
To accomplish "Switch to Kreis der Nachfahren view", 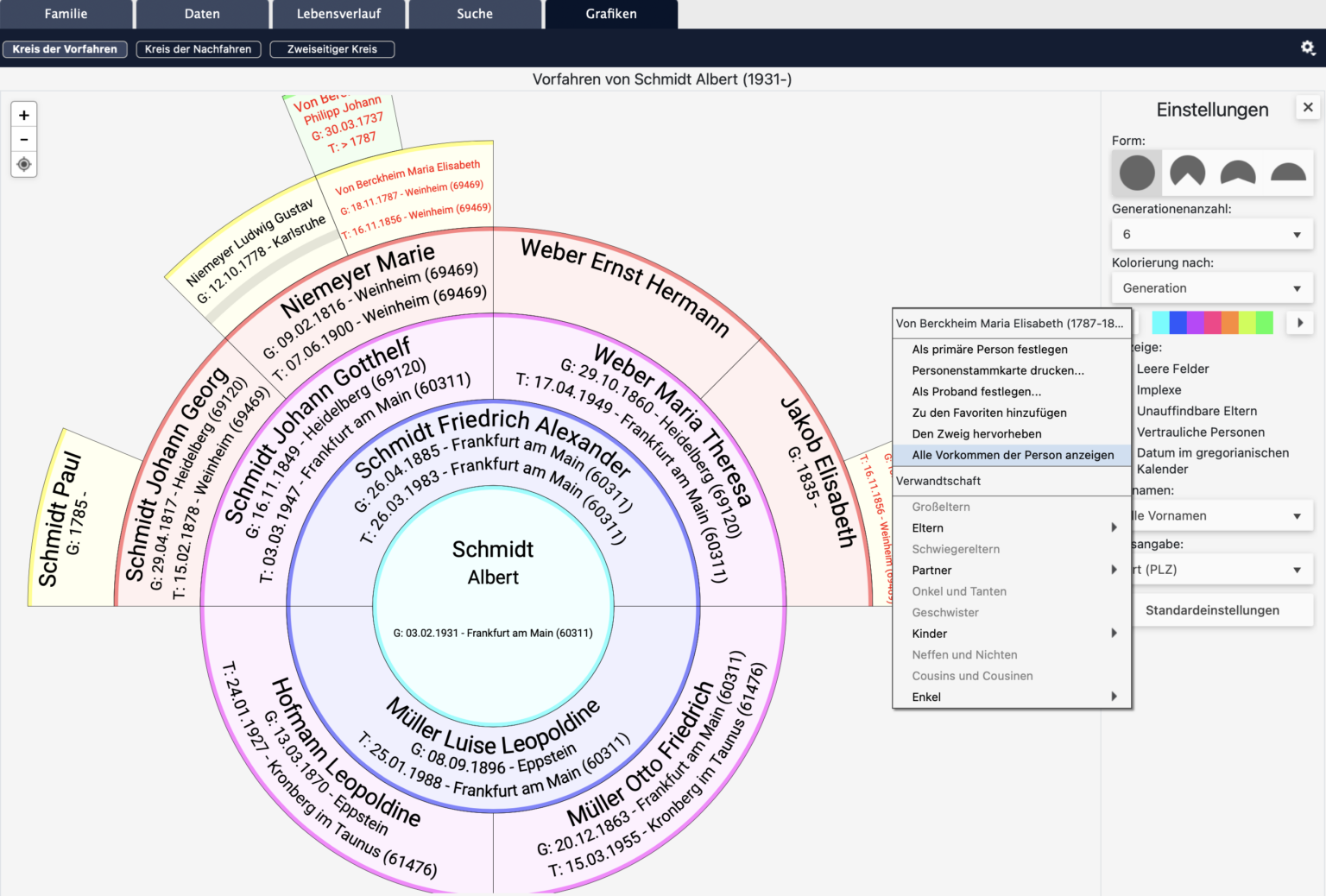I will coord(198,49).
